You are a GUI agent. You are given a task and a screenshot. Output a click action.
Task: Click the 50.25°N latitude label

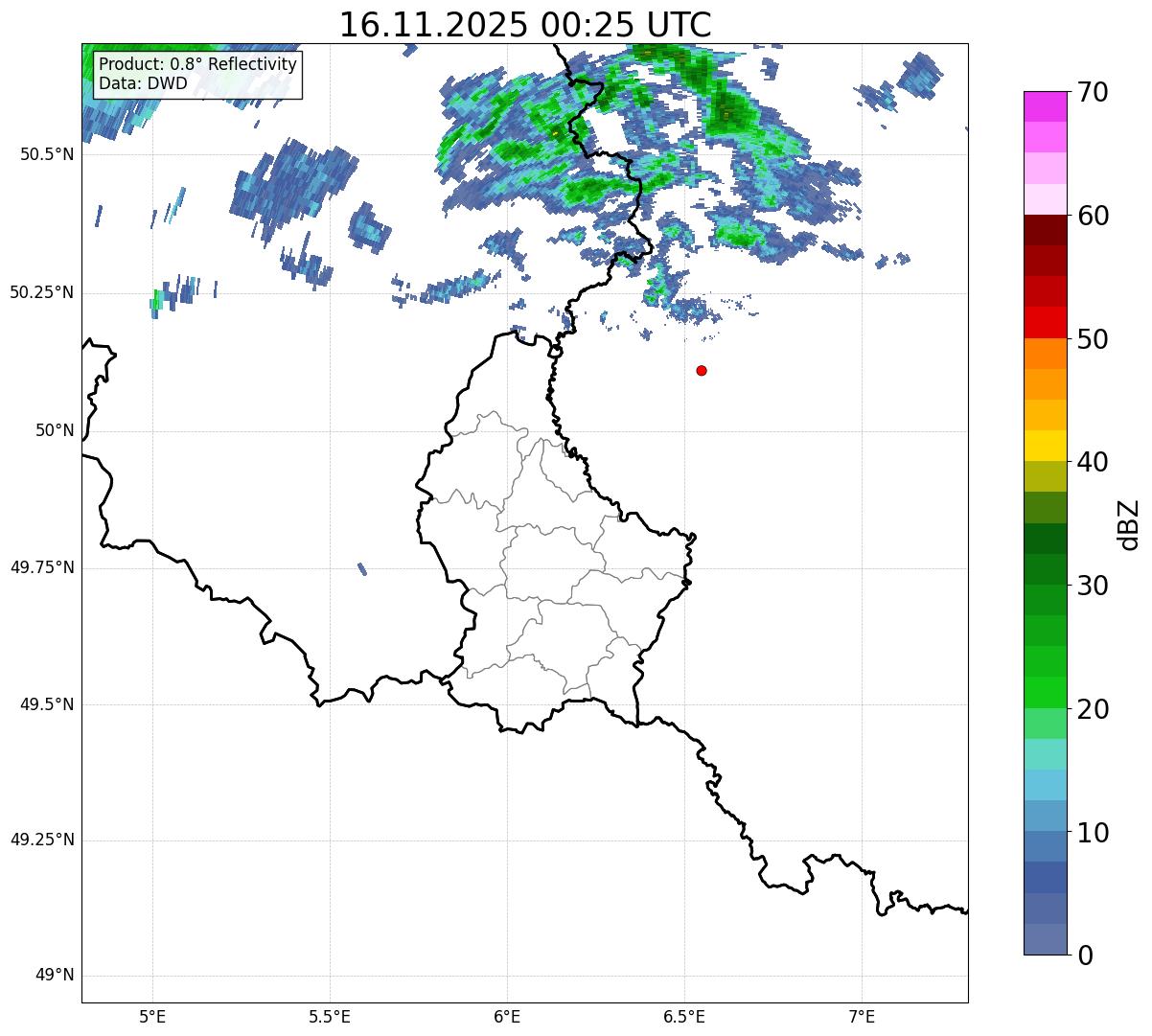(42, 292)
